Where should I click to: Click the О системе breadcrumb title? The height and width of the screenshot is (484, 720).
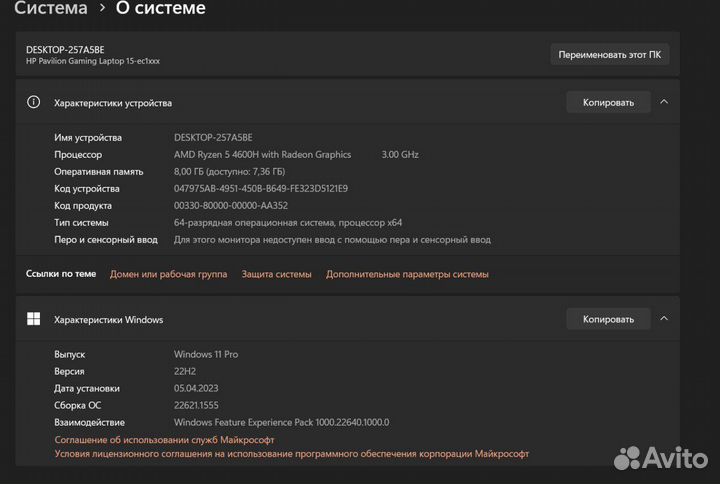tap(161, 8)
